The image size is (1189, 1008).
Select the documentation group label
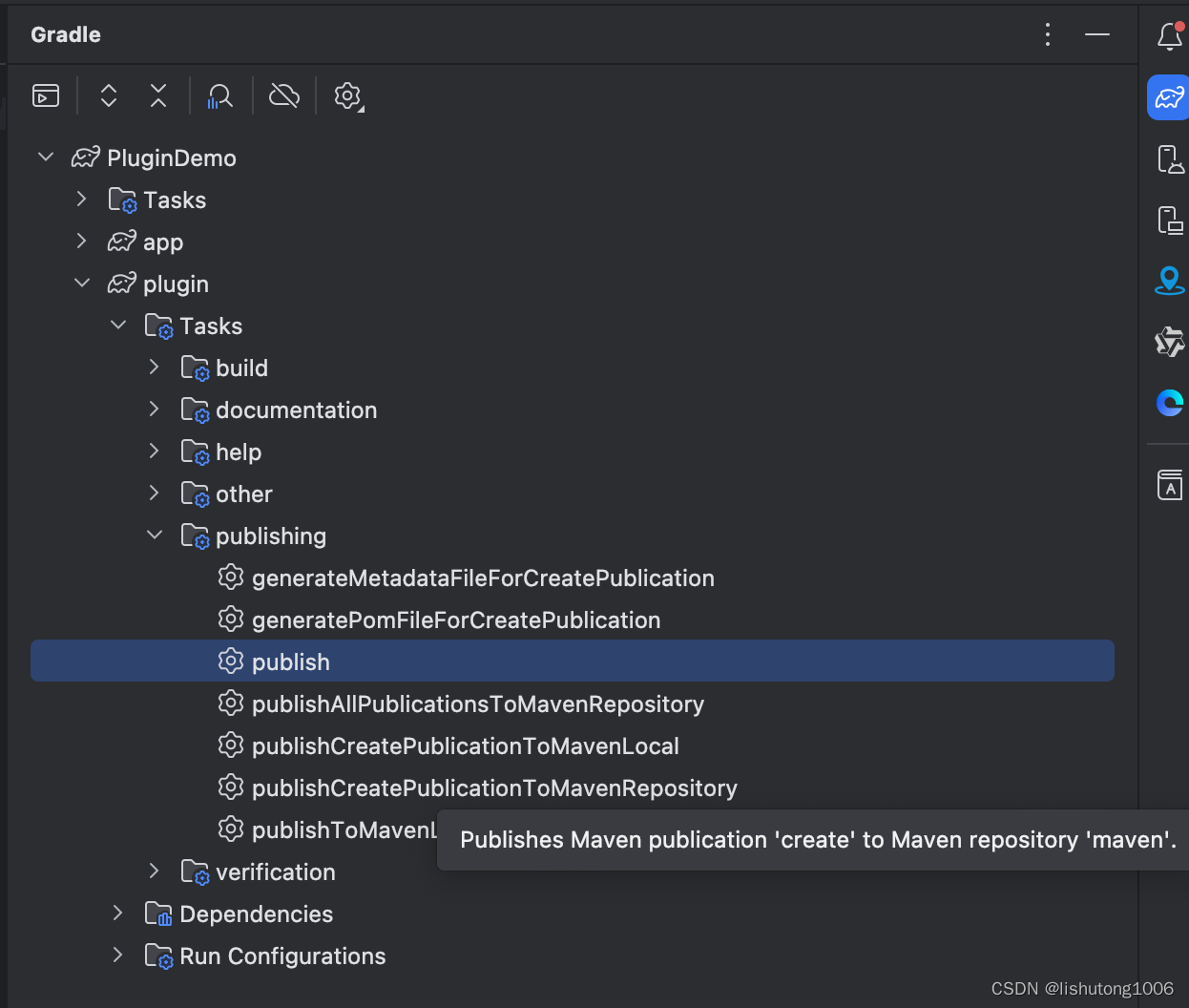point(296,409)
